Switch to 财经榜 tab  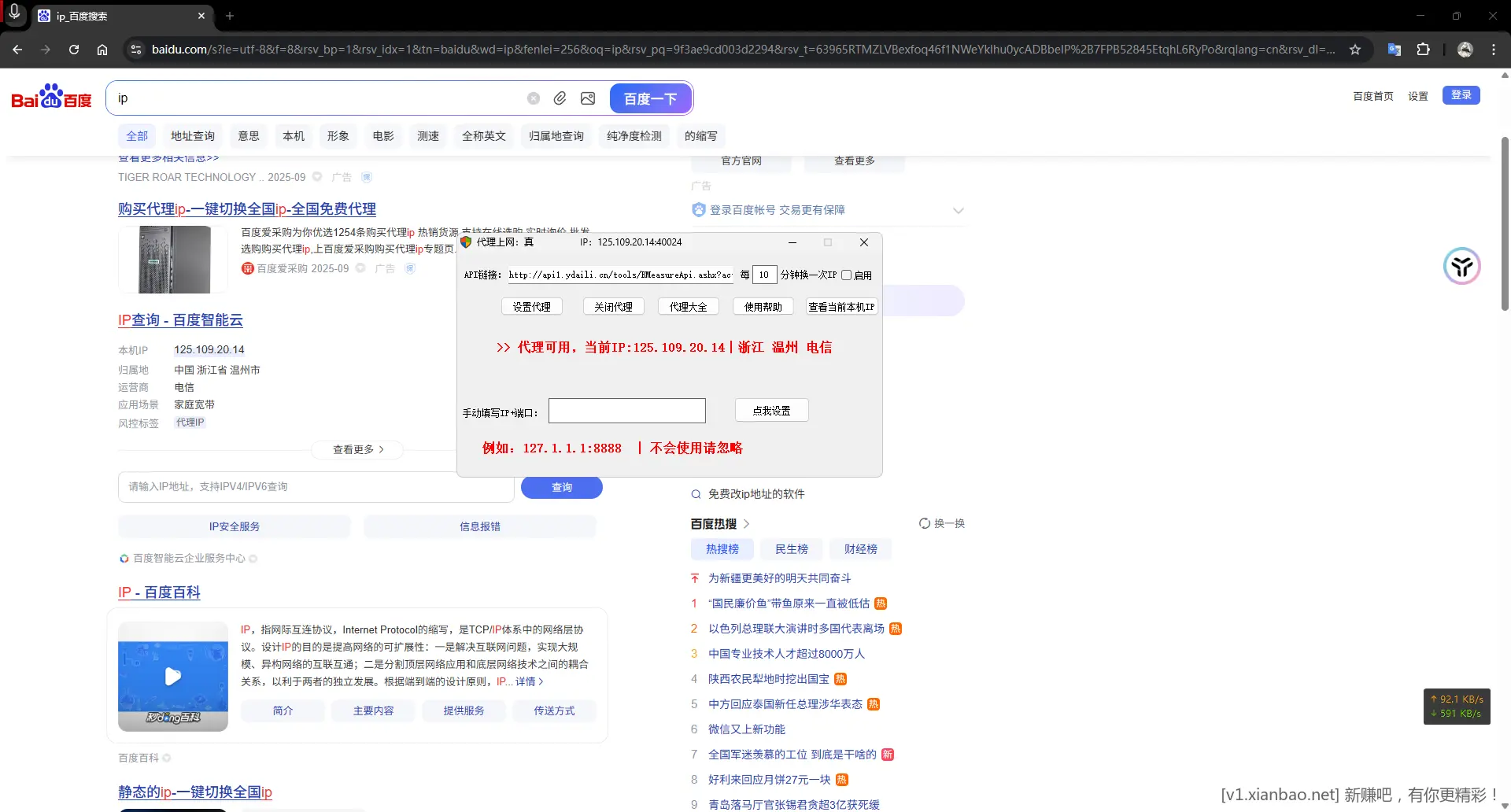point(861,549)
